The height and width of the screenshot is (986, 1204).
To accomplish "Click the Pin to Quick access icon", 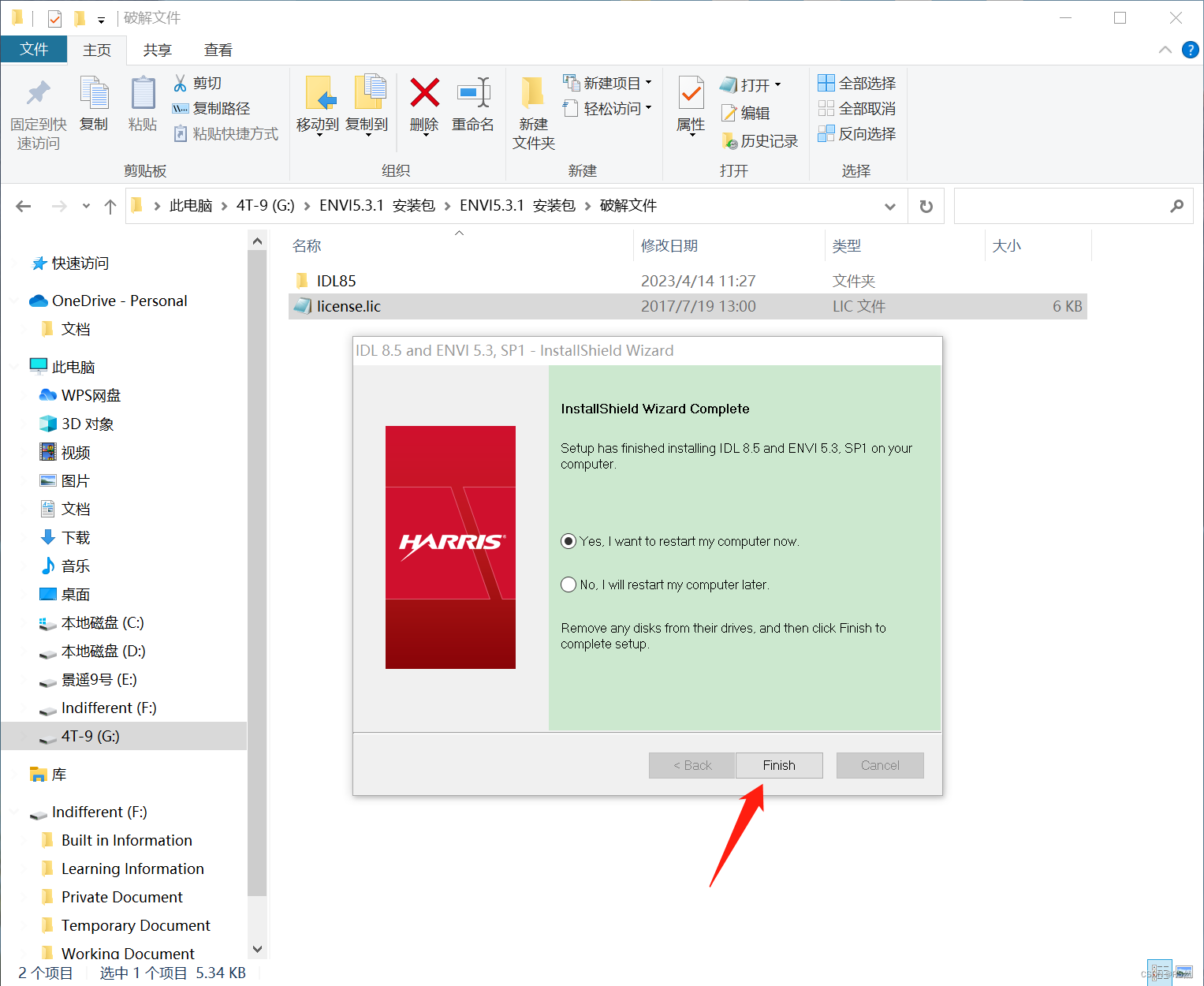I will pyautogui.click(x=38, y=94).
